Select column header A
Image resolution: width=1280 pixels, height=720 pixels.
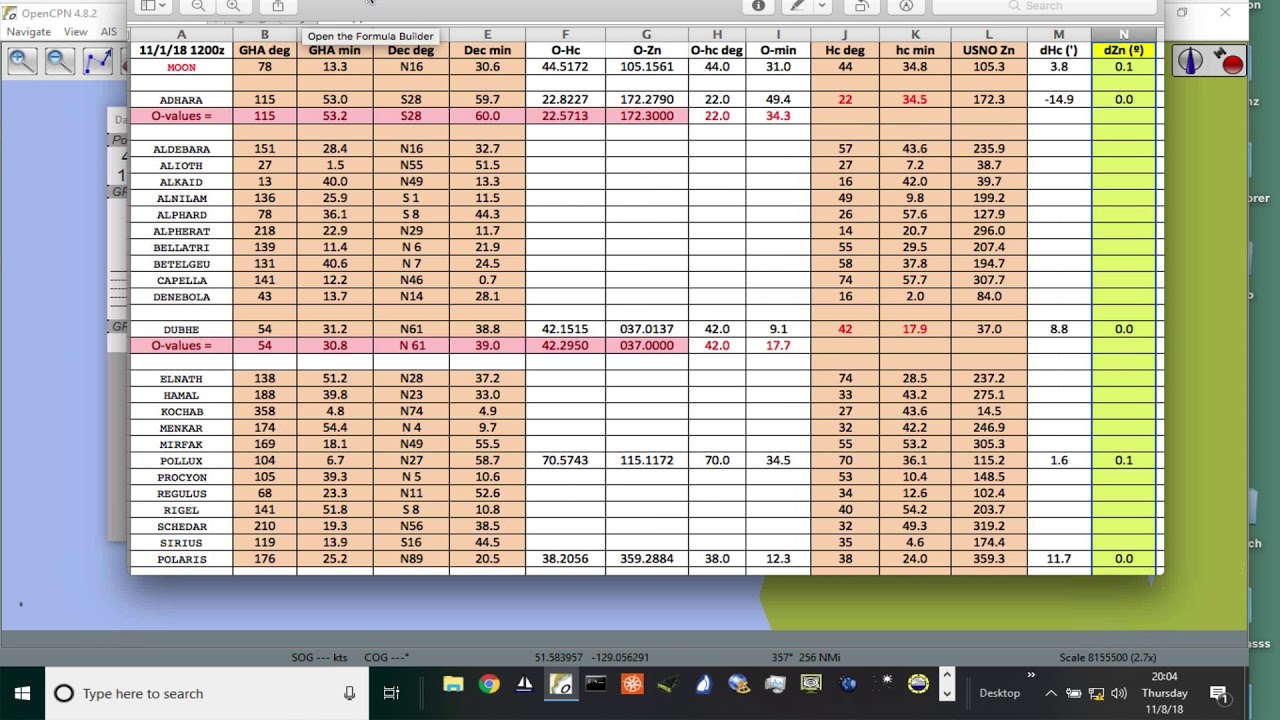(181, 35)
